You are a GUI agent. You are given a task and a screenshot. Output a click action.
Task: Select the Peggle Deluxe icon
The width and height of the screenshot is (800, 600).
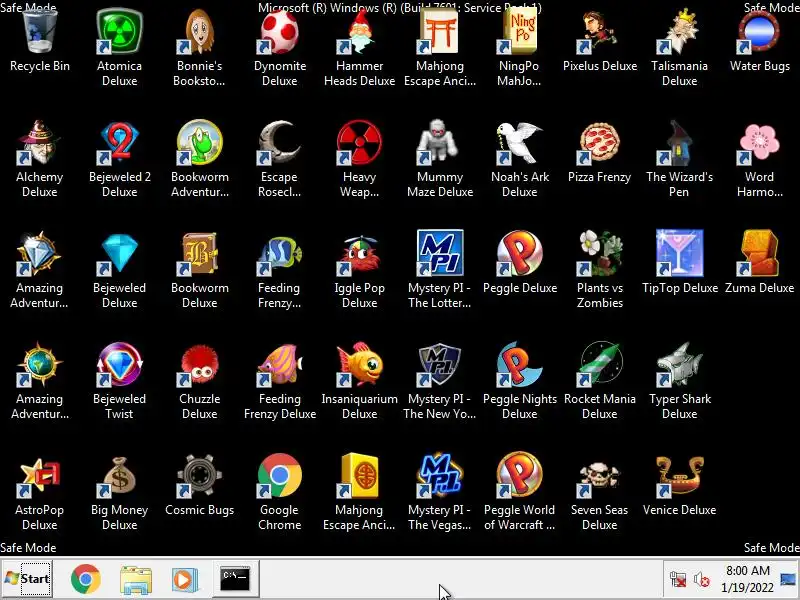519,254
